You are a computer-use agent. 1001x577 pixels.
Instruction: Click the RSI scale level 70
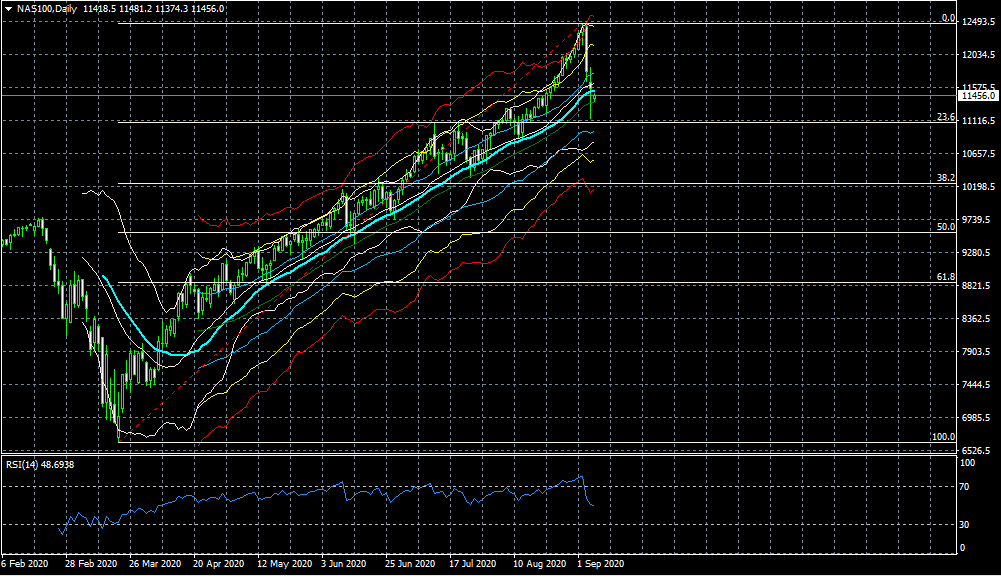pyautogui.click(x=965, y=487)
